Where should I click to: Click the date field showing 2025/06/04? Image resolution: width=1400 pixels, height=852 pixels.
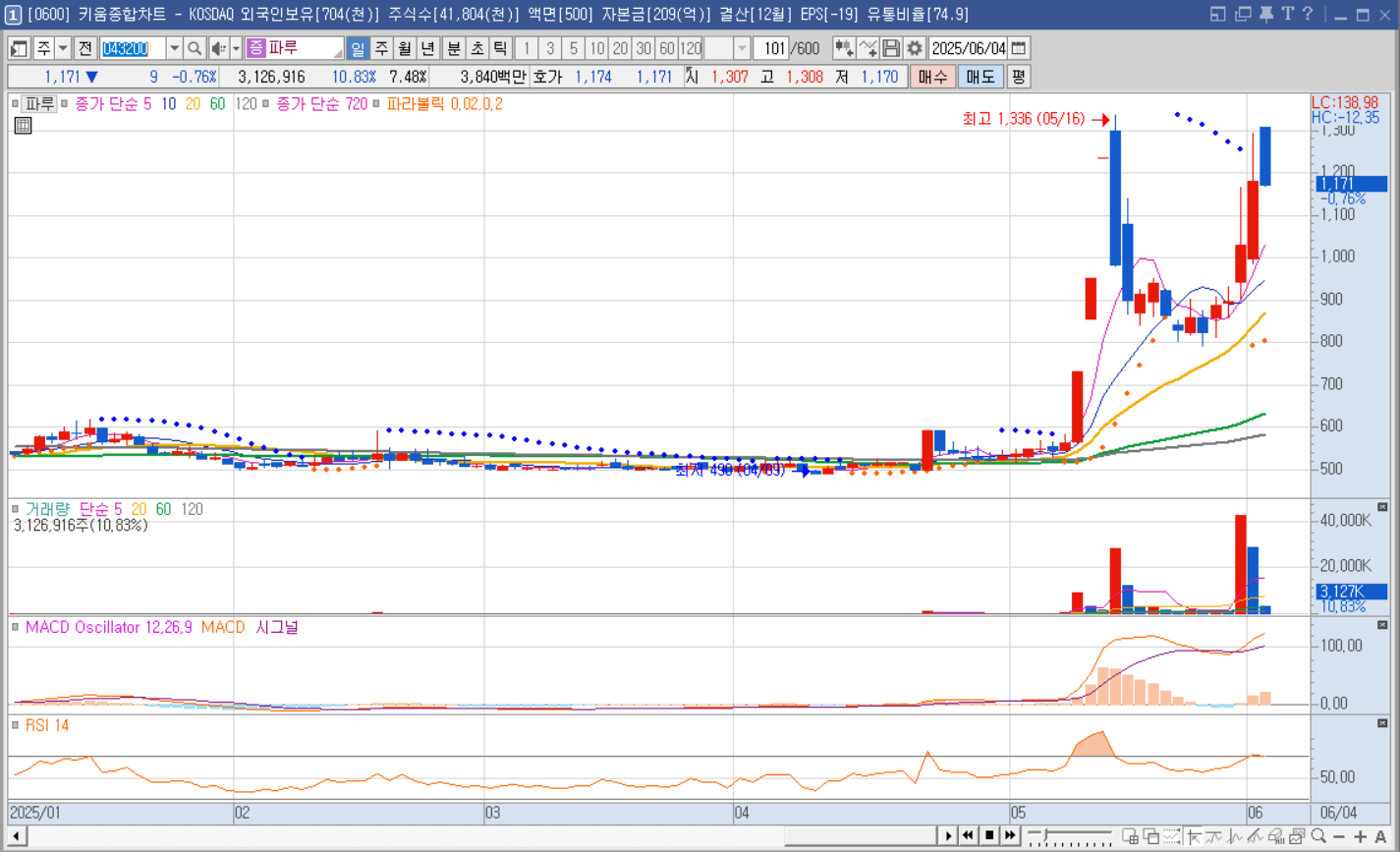click(969, 48)
